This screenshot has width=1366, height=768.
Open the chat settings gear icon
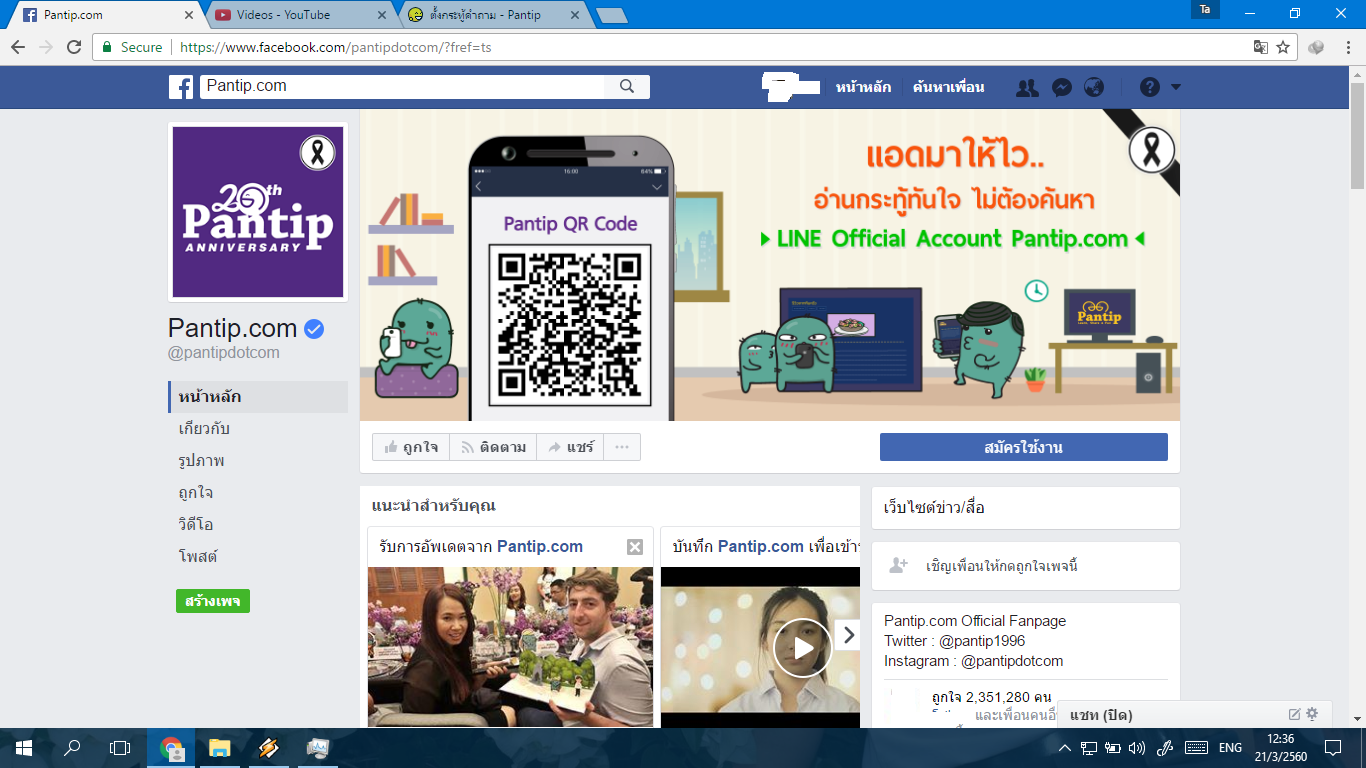(x=1312, y=714)
